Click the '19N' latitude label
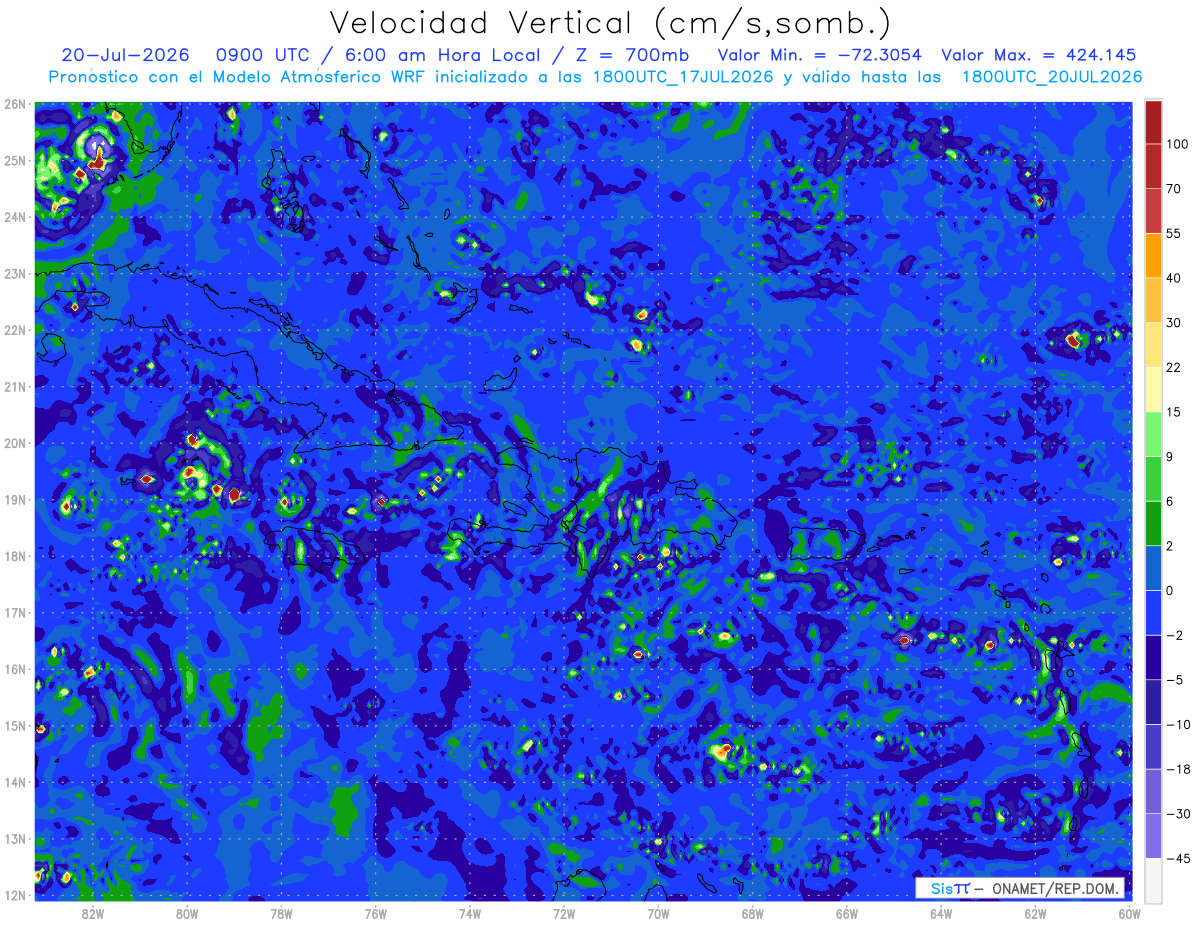The width and height of the screenshot is (1200, 927). pos(15,500)
